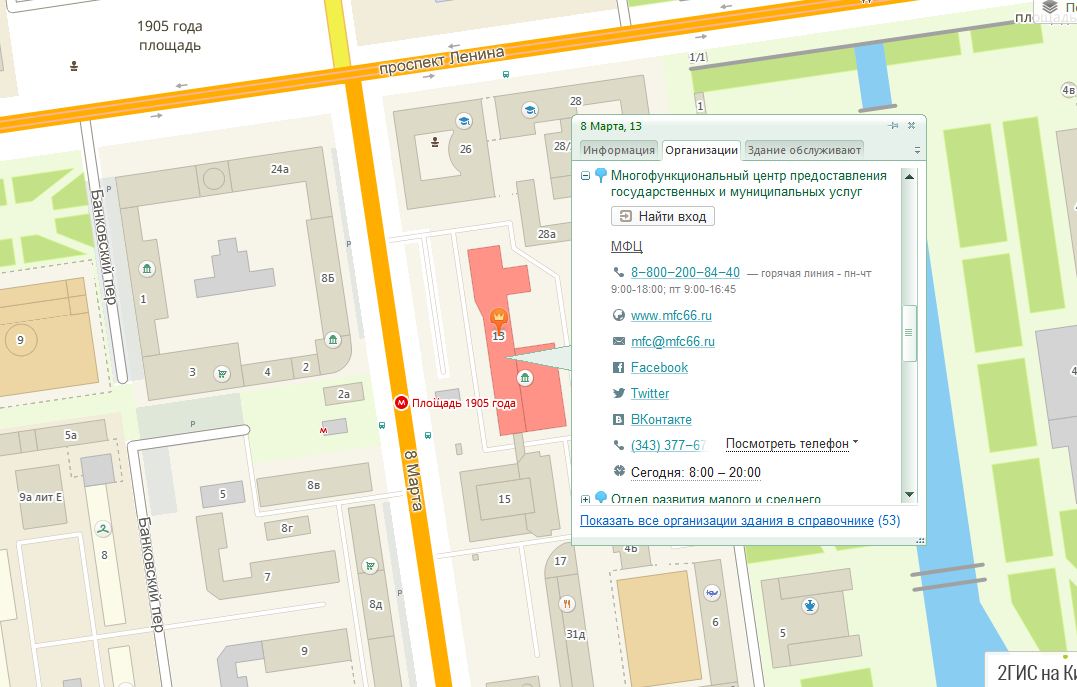Image resolution: width=1077 pixels, height=687 pixels.
Task: Expand the Отдел развития малого и среднего entry
Action: click(585, 499)
